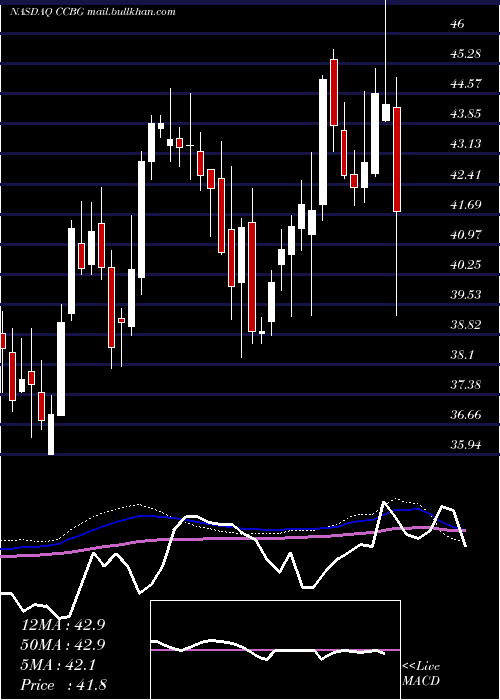Click the 38.1 price axis label

coord(462,355)
